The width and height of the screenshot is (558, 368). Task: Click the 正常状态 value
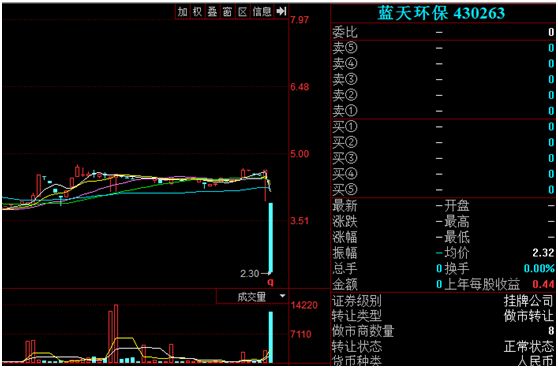529,346
